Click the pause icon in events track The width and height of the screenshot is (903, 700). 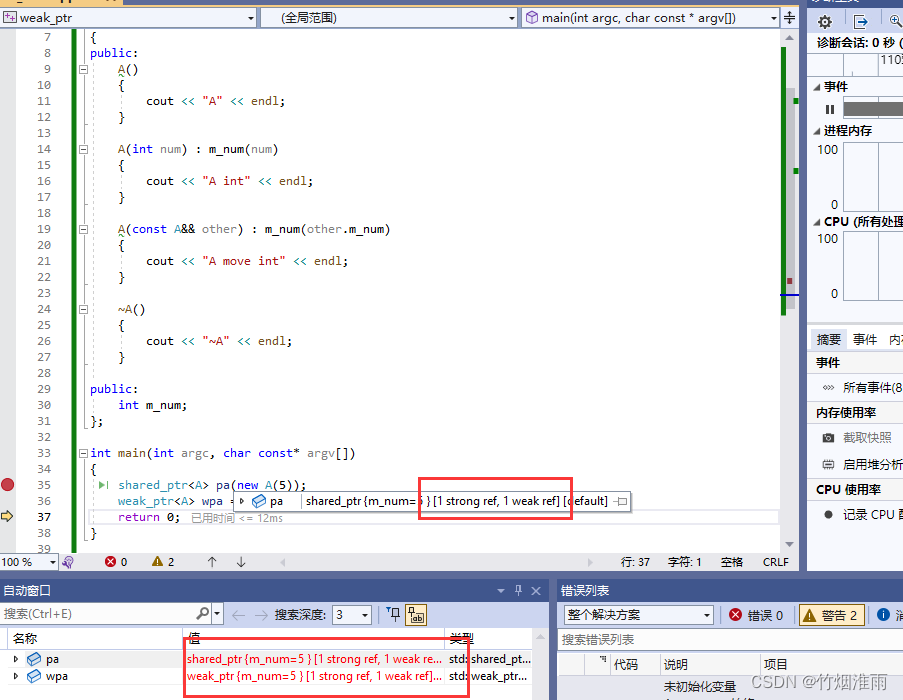(x=829, y=109)
